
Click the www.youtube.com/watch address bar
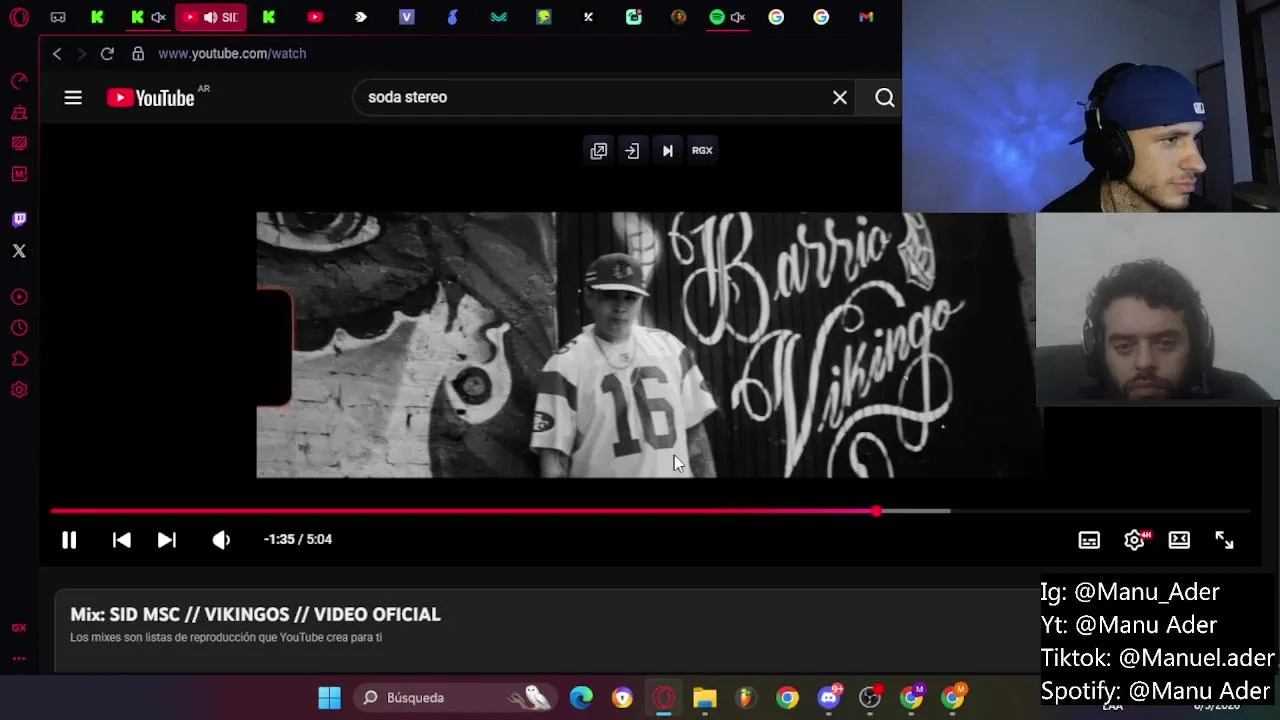(232, 54)
